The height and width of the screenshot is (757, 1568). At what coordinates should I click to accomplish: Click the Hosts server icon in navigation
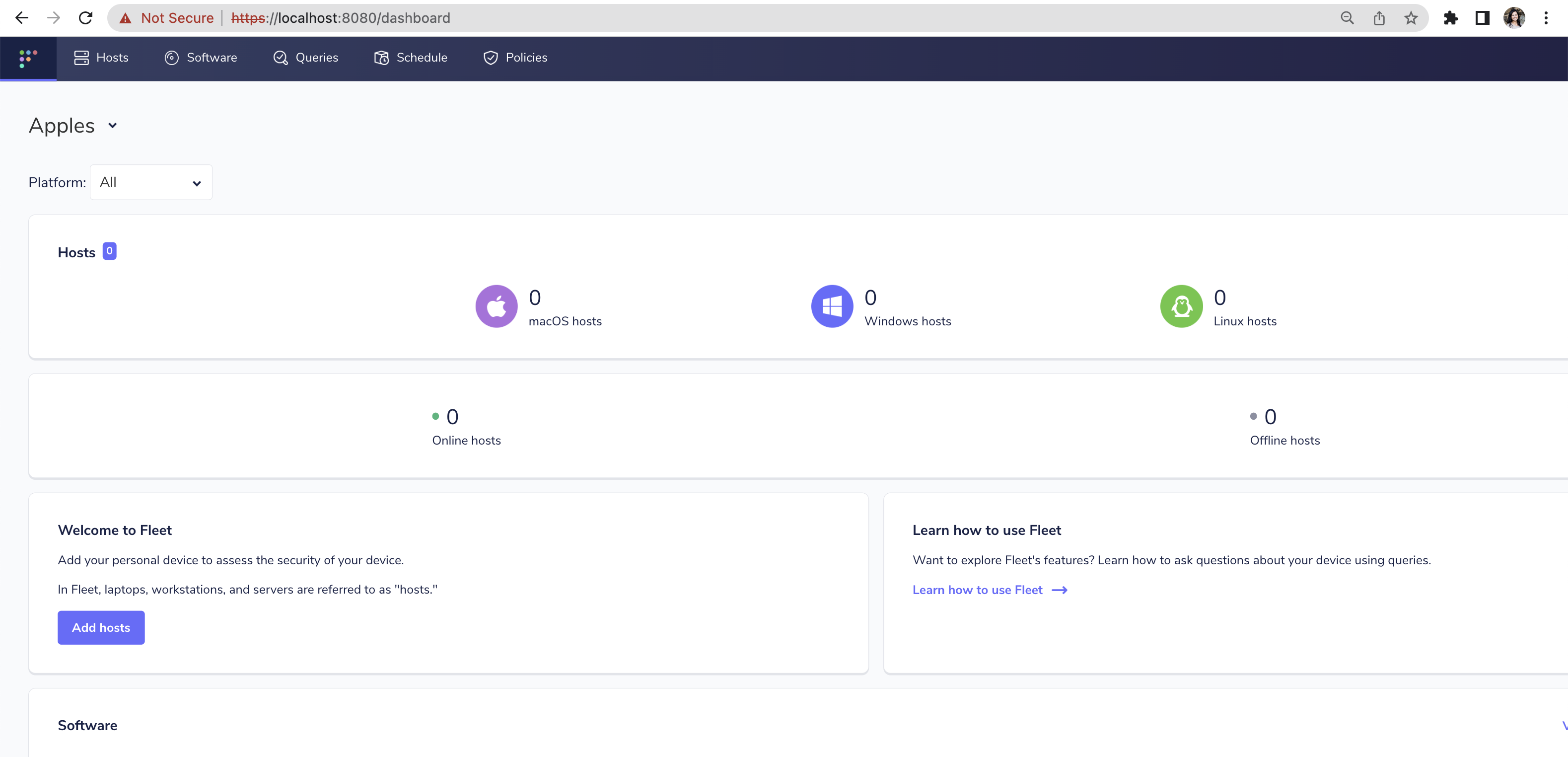tap(80, 57)
